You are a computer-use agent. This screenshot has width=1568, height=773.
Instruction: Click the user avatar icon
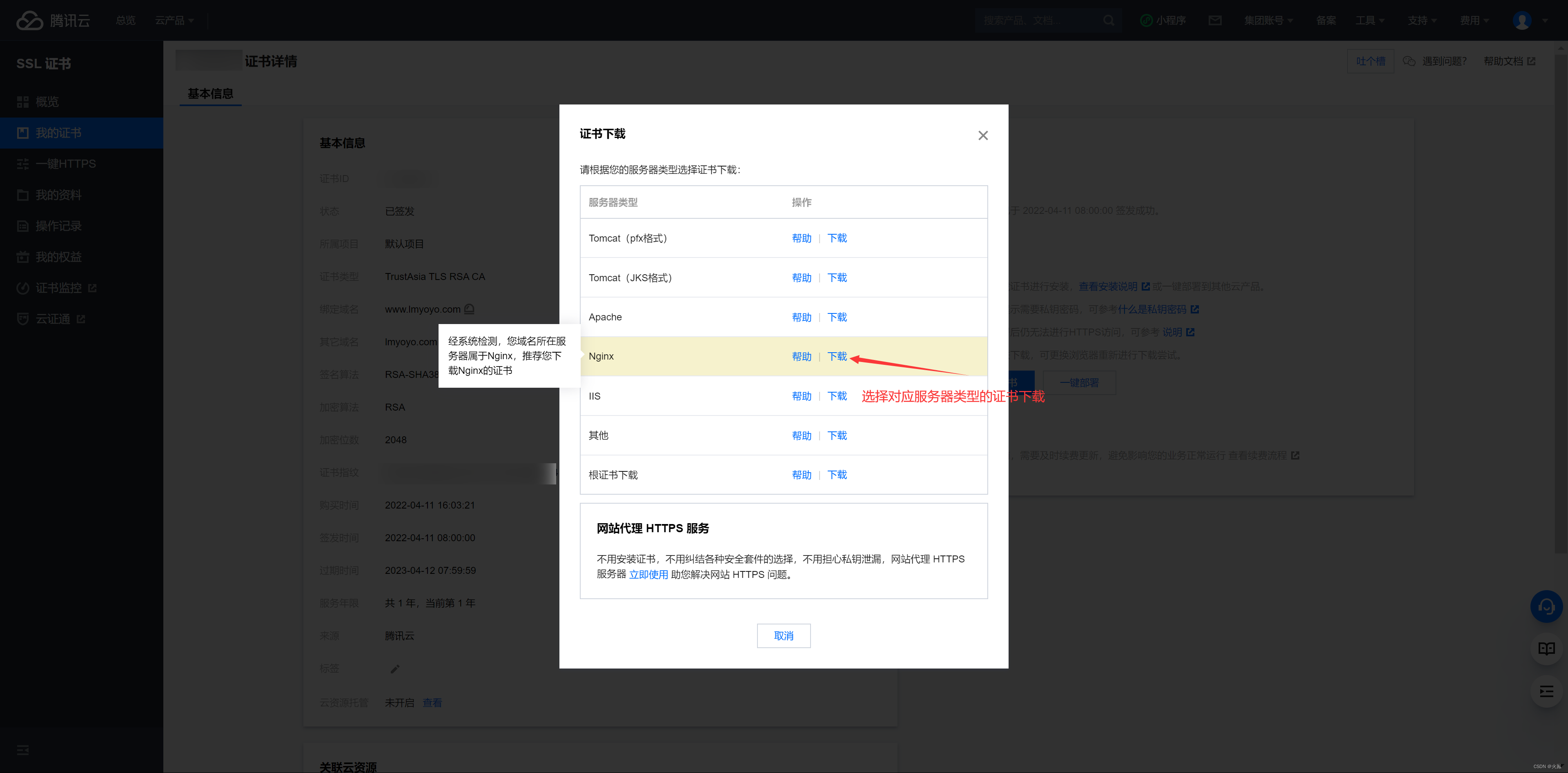1522,20
